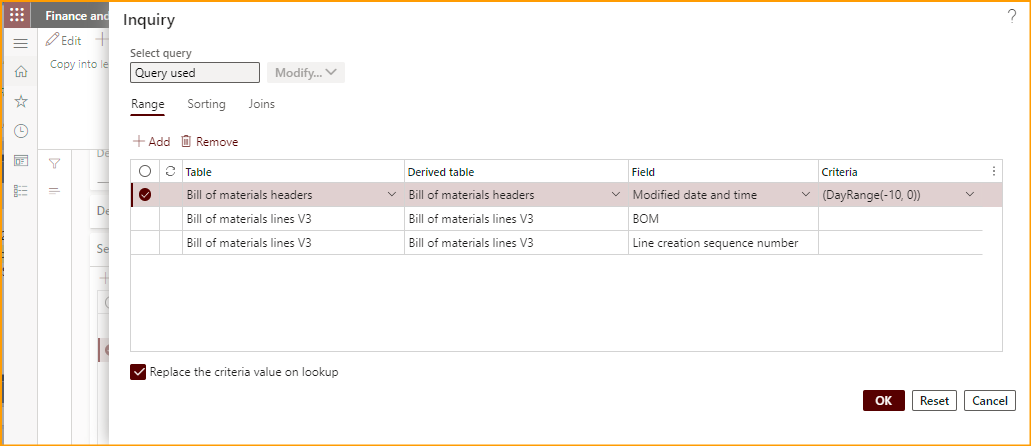This screenshot has width=1031, height=446.
Task: Click the Reset button
Action: pos(934,401)
